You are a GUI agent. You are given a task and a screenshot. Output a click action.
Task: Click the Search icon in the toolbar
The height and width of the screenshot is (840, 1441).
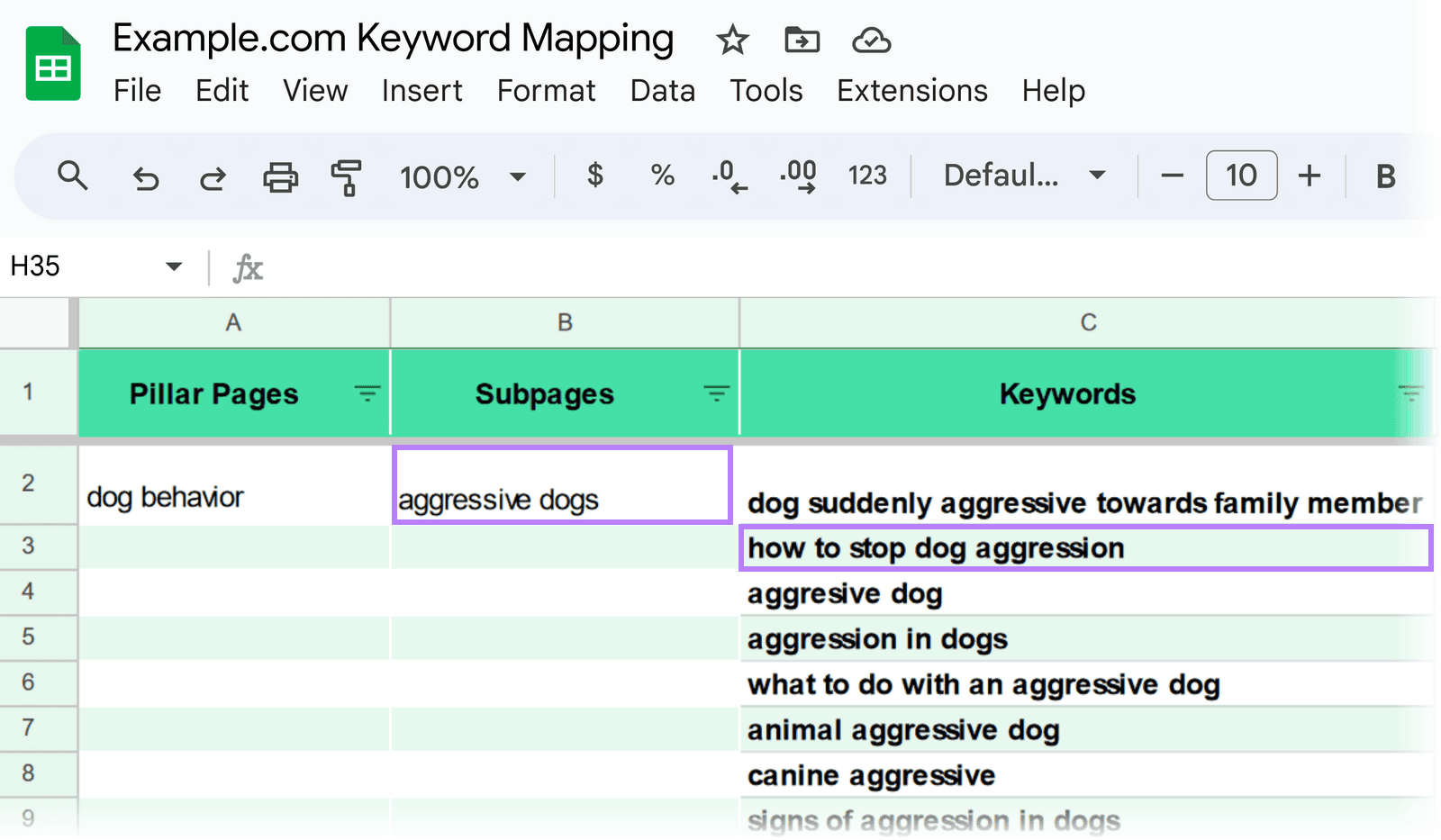pyautogui.click(x=72, y=176)
